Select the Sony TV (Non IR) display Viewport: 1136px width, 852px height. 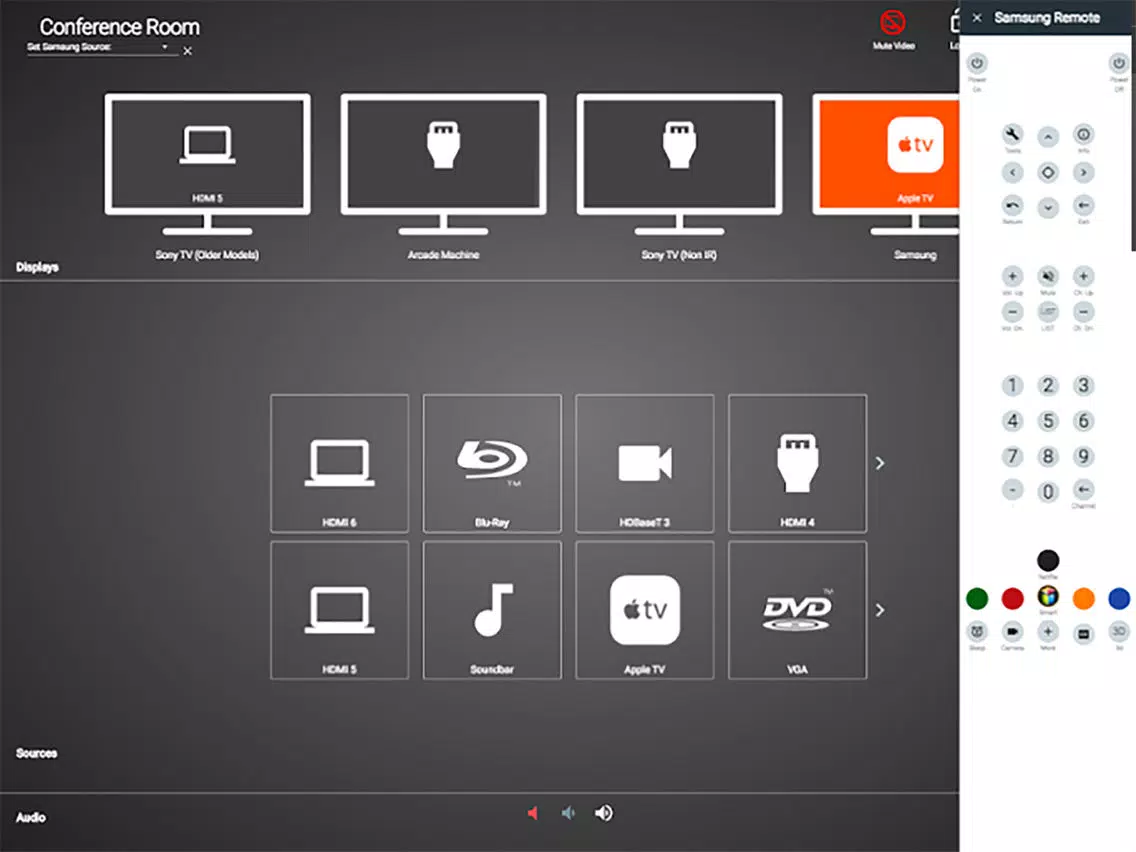point(679,165)
